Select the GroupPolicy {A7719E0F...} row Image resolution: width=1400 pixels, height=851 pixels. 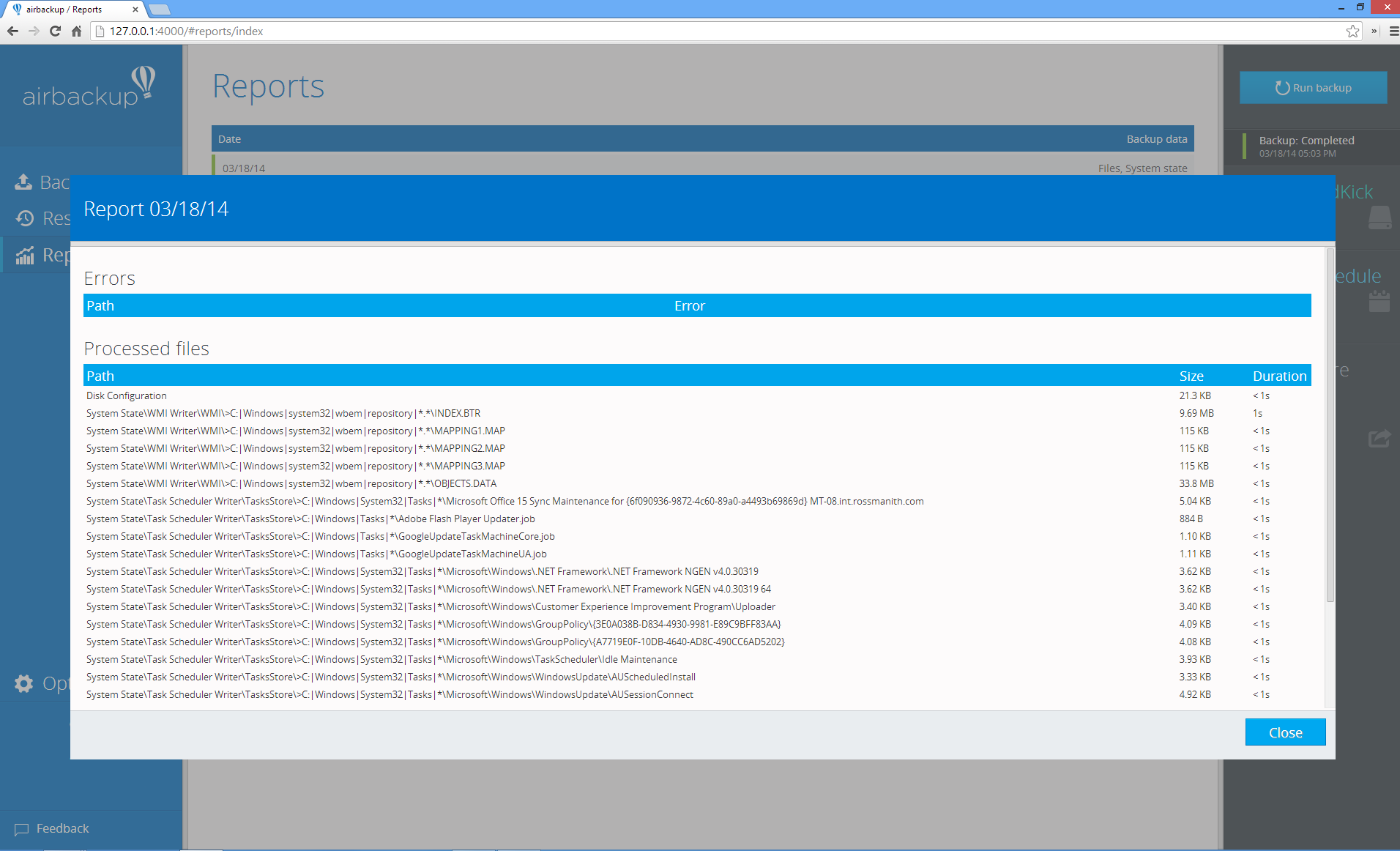697,642
